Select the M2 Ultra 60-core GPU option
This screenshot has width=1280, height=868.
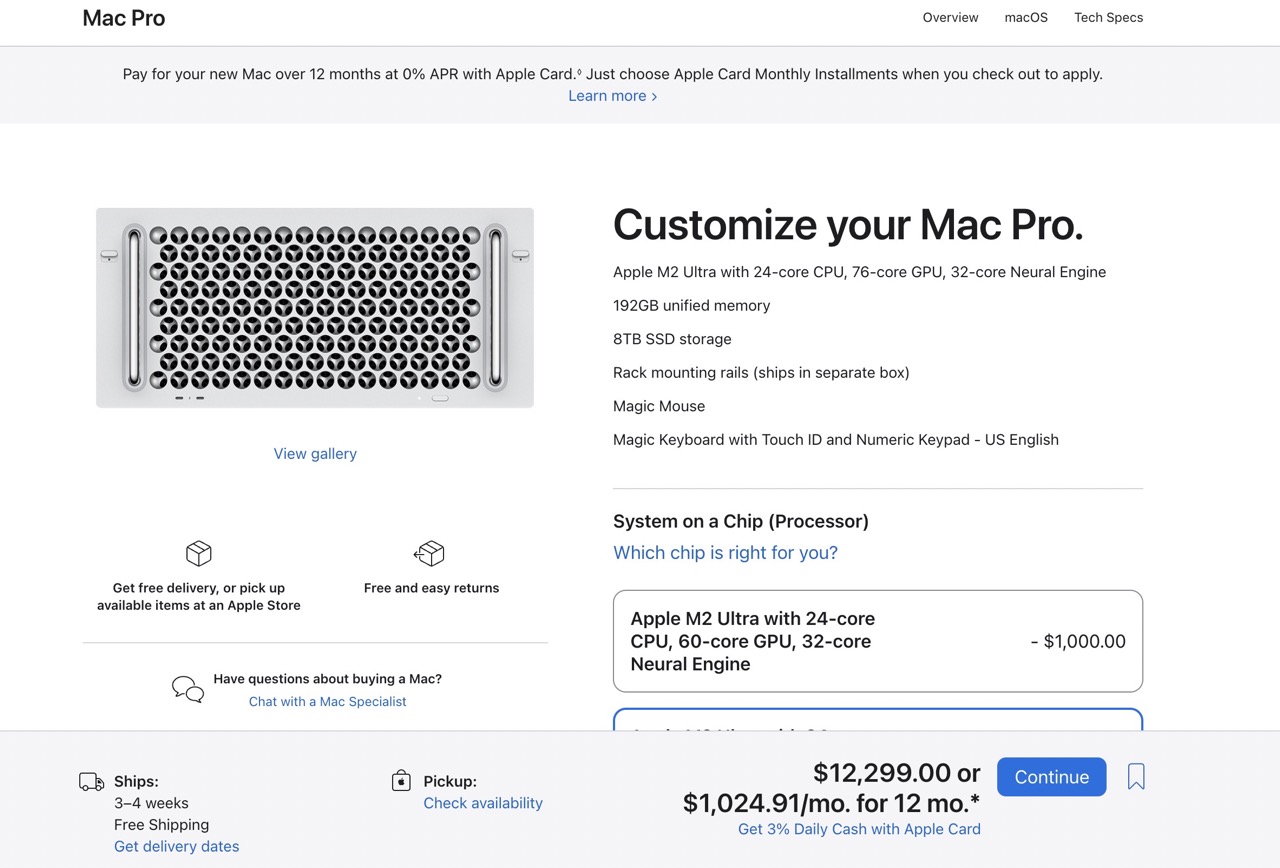coord(877,641)
